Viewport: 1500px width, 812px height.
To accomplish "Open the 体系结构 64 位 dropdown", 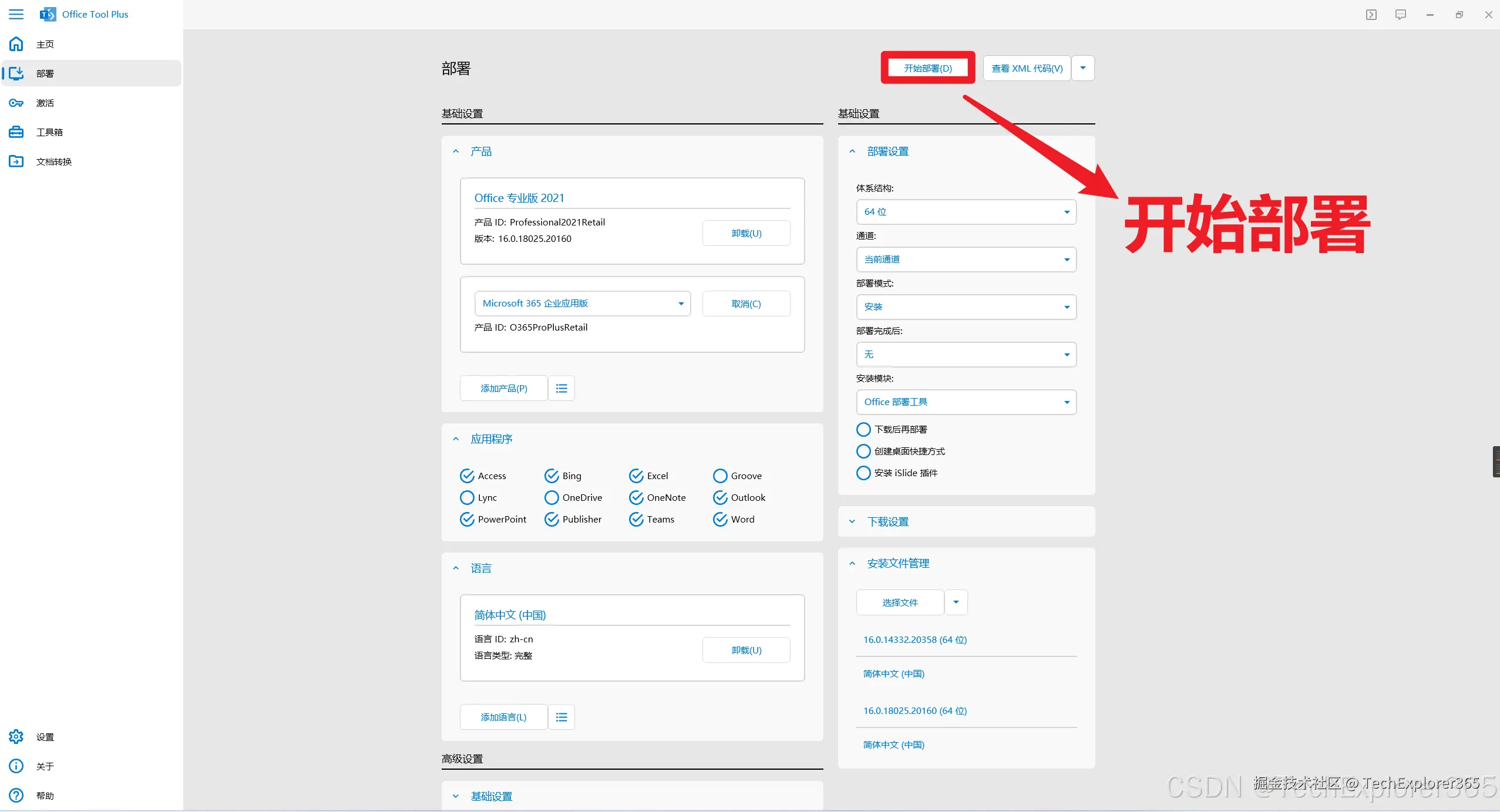I will pos(966,212).
